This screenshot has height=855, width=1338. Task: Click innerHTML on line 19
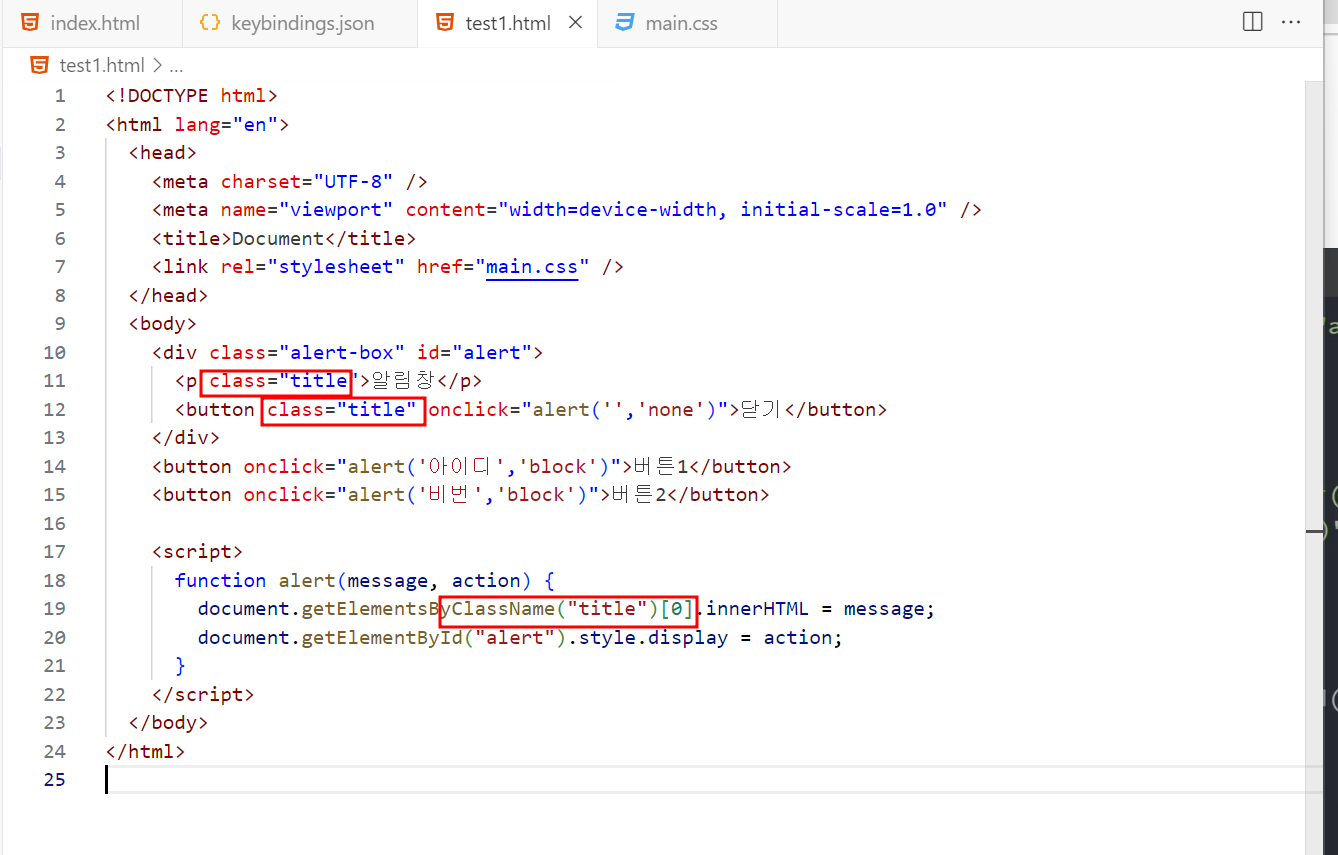pyautogui.click(x=757, y=609)
